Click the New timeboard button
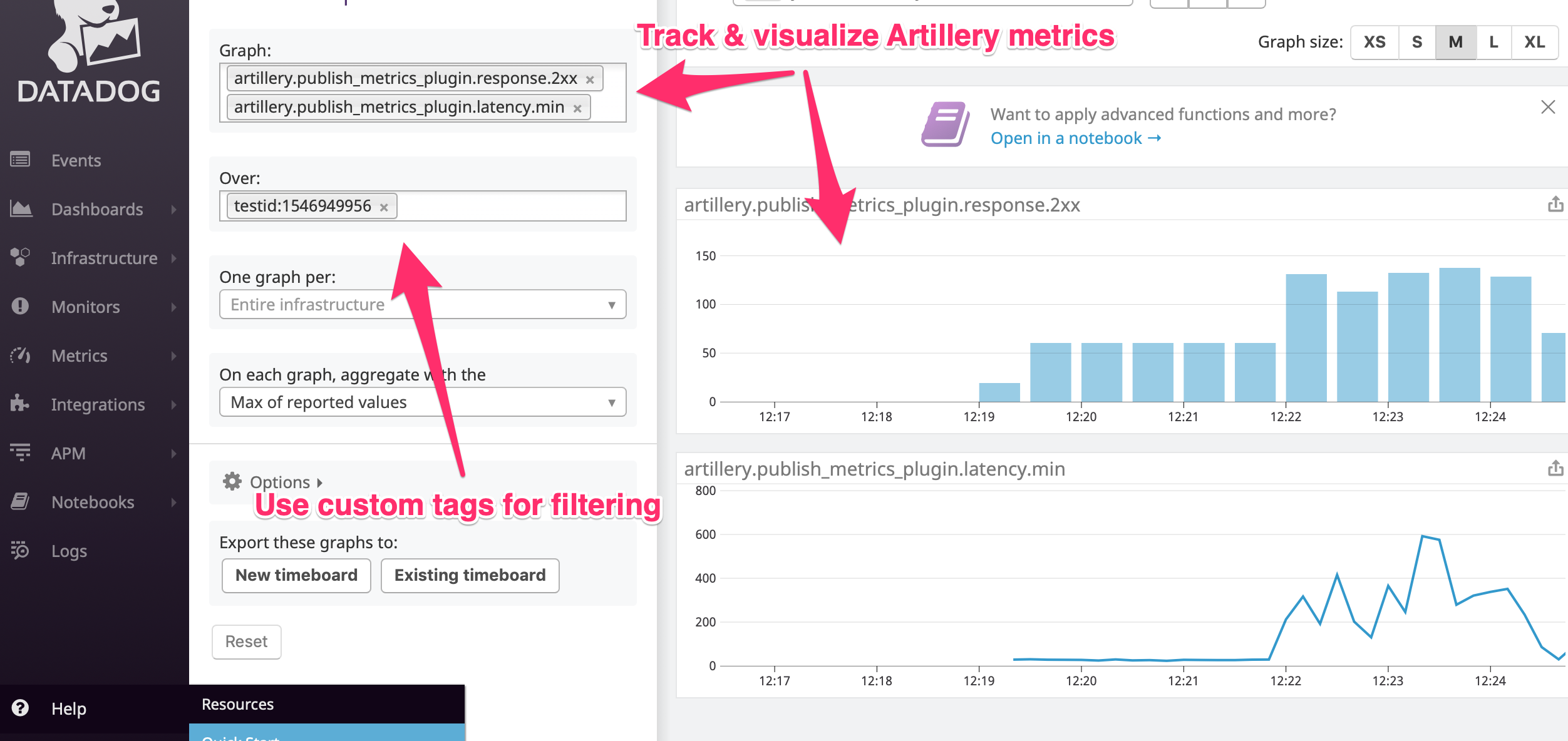This screenshot has width=1568, height=741. pos(296,575)
